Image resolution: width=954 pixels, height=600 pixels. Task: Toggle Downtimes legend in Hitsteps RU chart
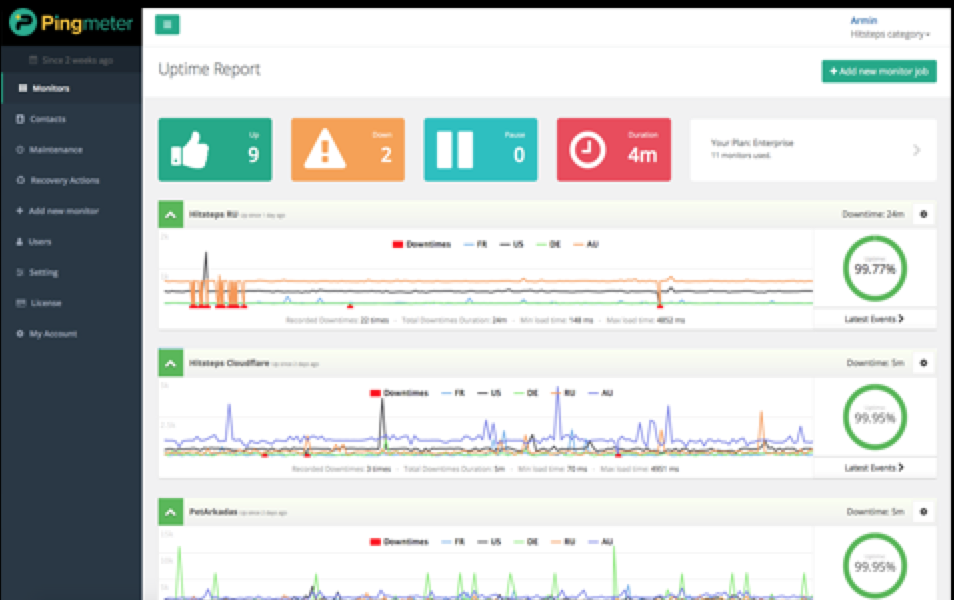(x=422, y=245)
